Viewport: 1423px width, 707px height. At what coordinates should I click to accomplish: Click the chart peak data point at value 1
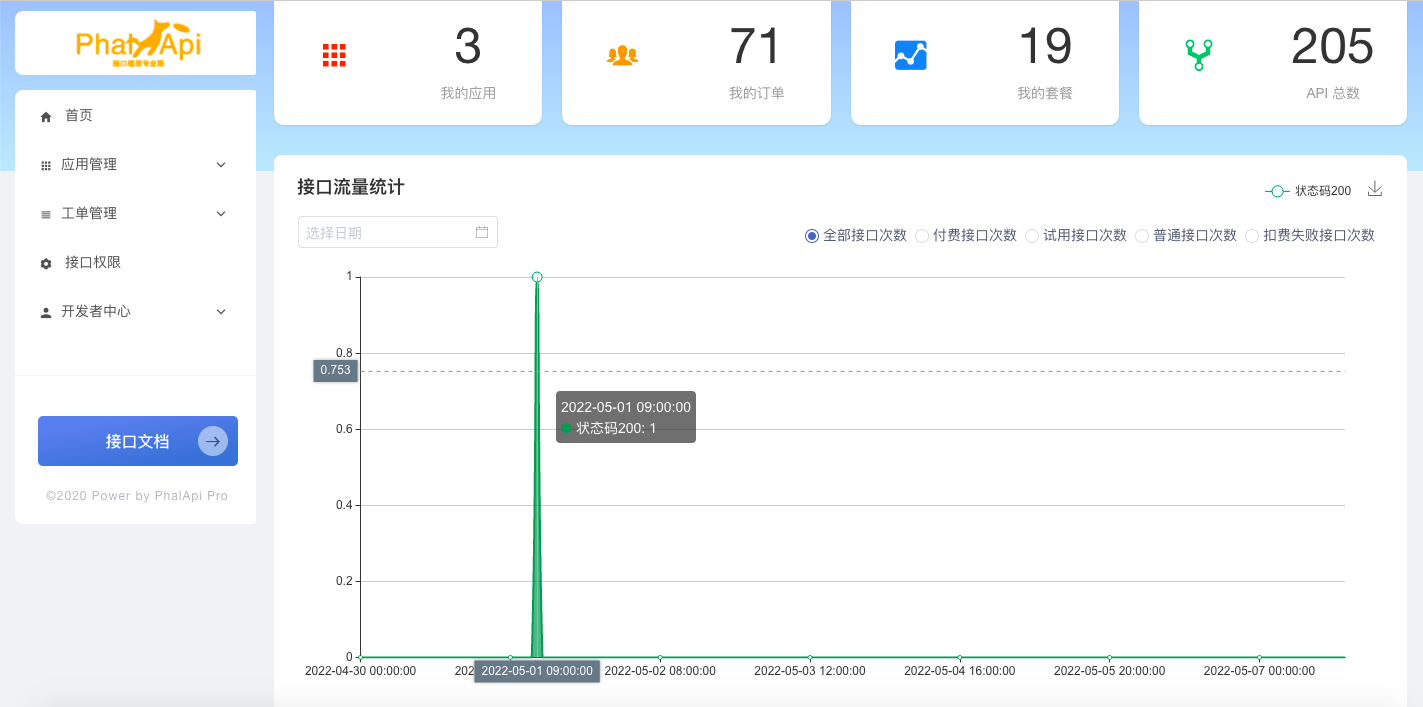(537, 277)
